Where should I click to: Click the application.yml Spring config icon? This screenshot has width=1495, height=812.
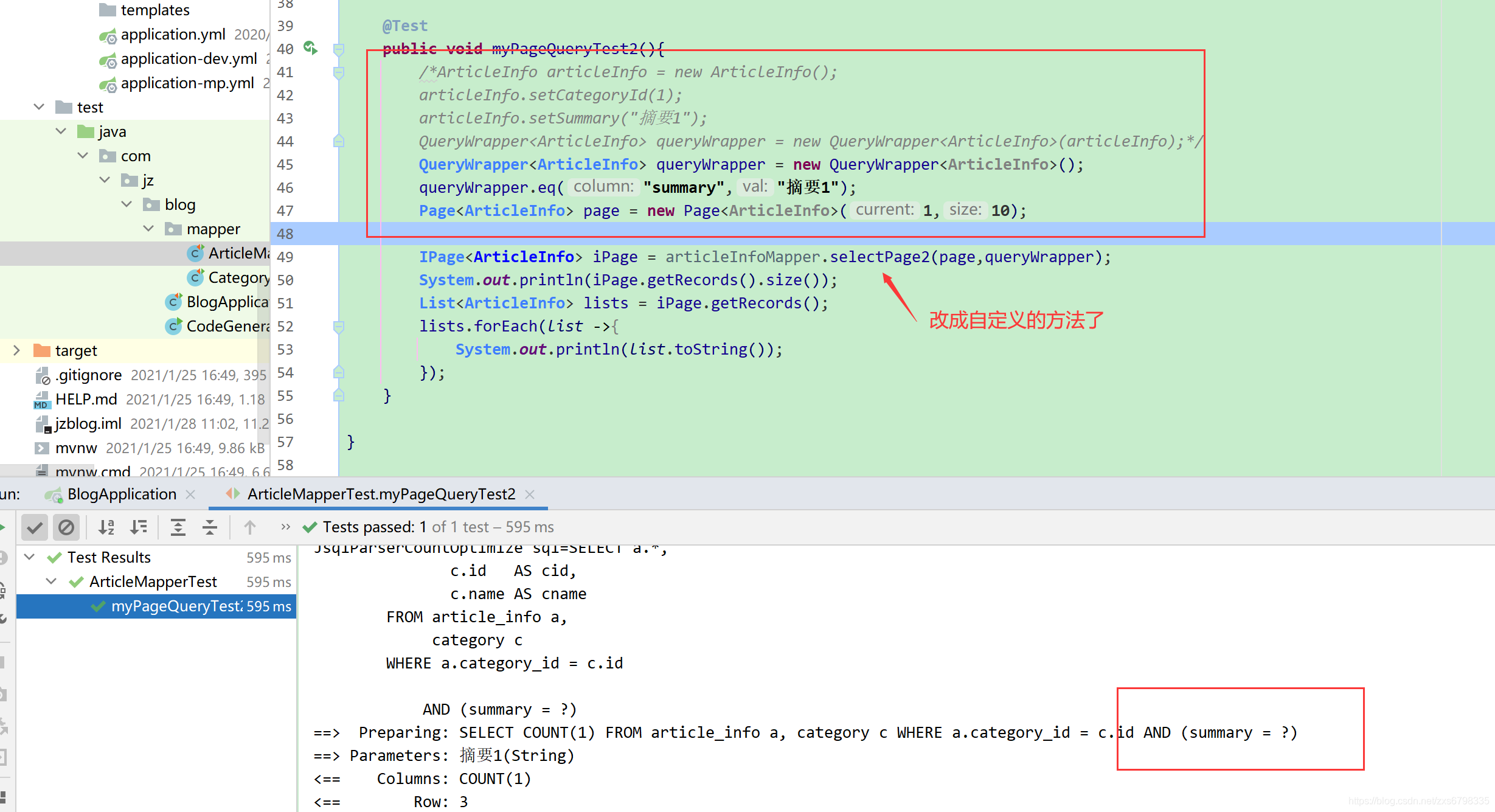(108, 35)
